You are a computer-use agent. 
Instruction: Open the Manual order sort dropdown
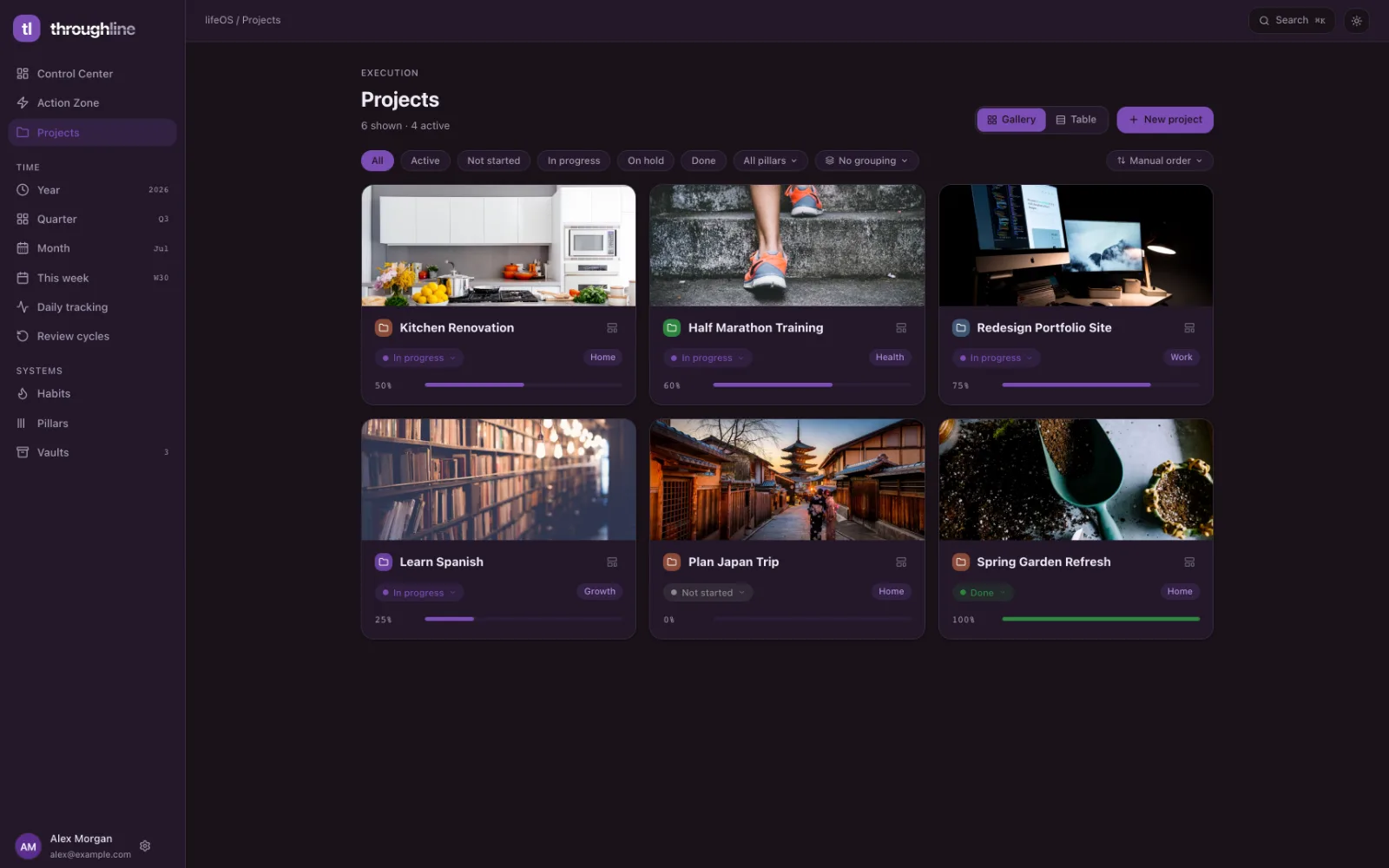1160,161
